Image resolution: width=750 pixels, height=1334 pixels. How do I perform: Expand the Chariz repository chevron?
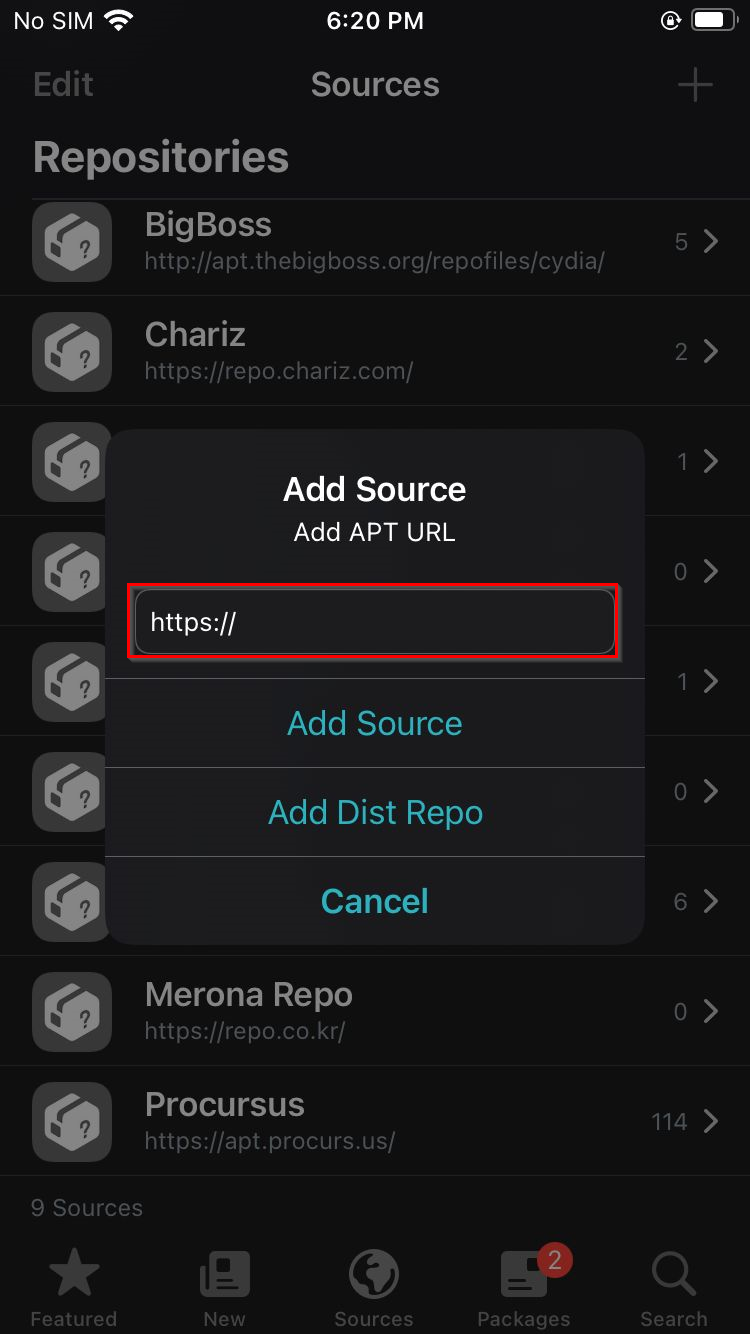(x=711, y=352)
